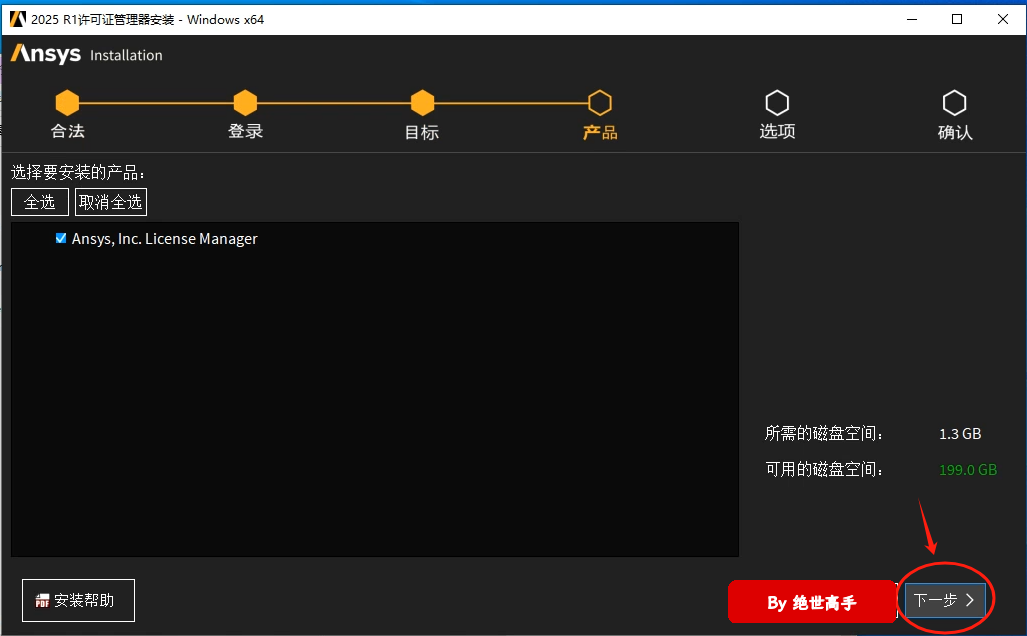The image size is (1027, 636).
Task: Open 安装帮助 installation help PDF
Action: 78,600
